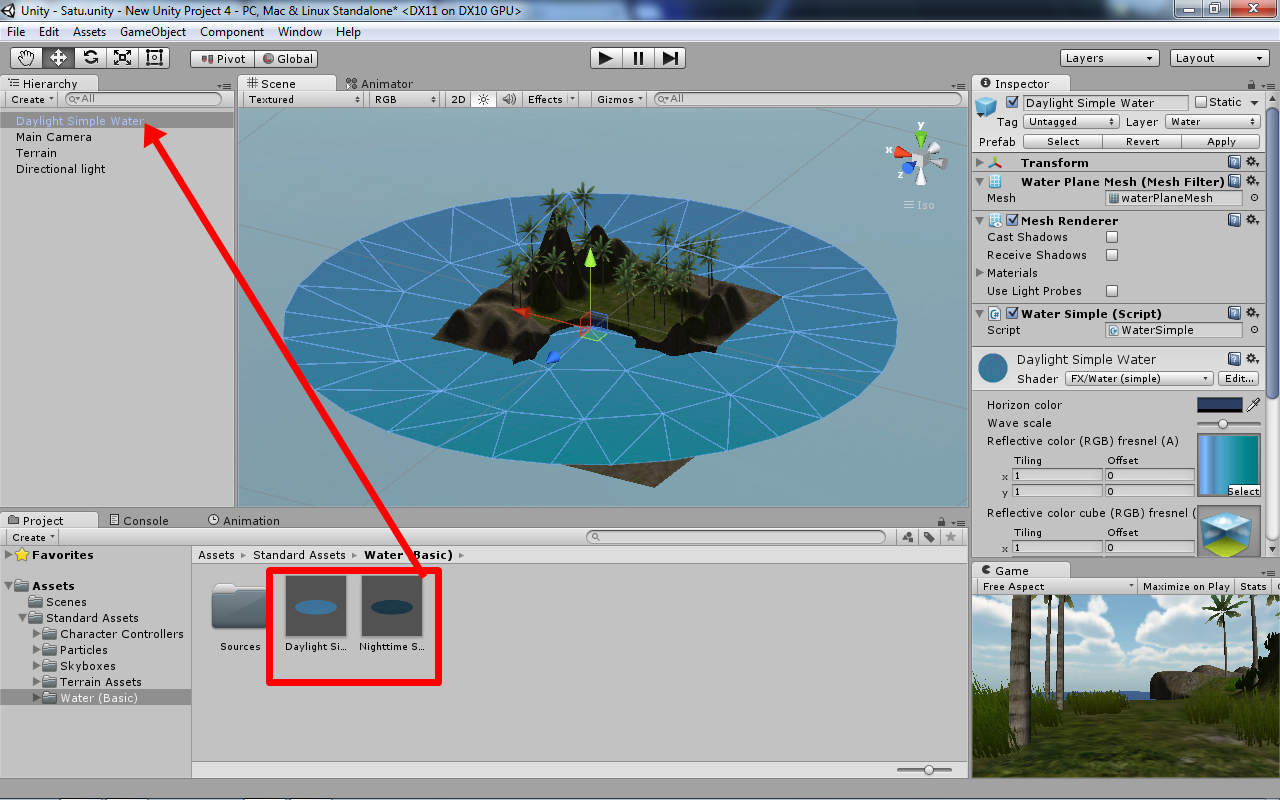Open the Shader dropdown showing FX/Water (simple)
Viewport: 1280px width, 800px height.
[1139, 378]
